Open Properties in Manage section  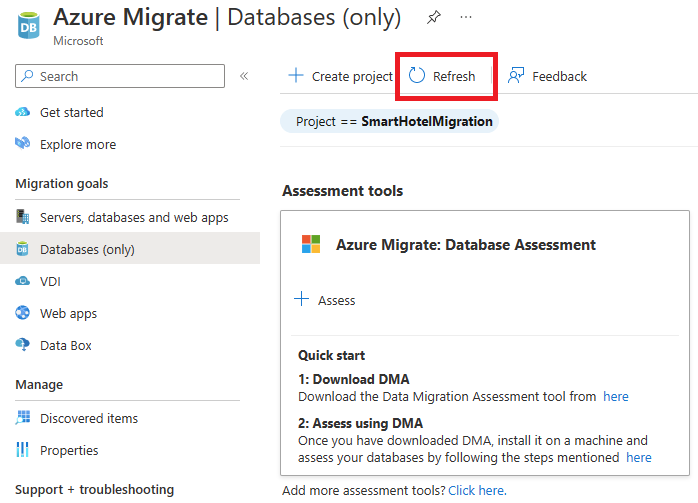click(69, 450)
